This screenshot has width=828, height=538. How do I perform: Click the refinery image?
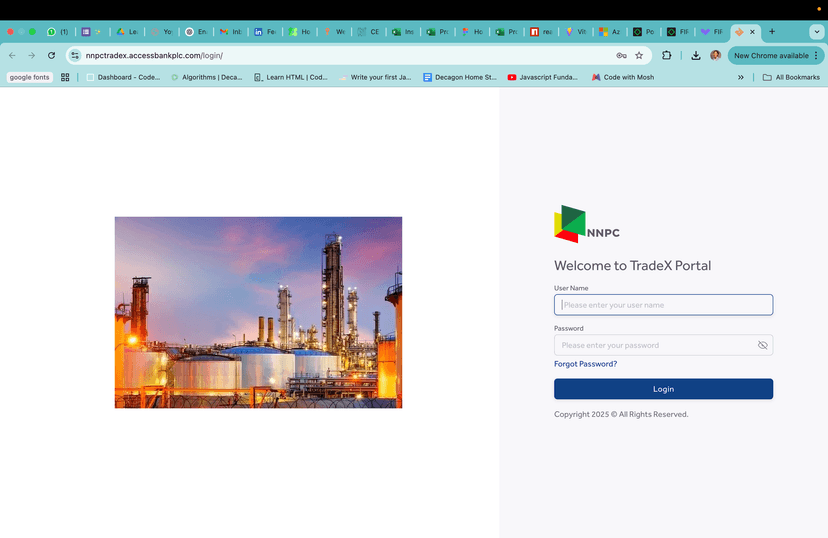click(x=258, y=312)
